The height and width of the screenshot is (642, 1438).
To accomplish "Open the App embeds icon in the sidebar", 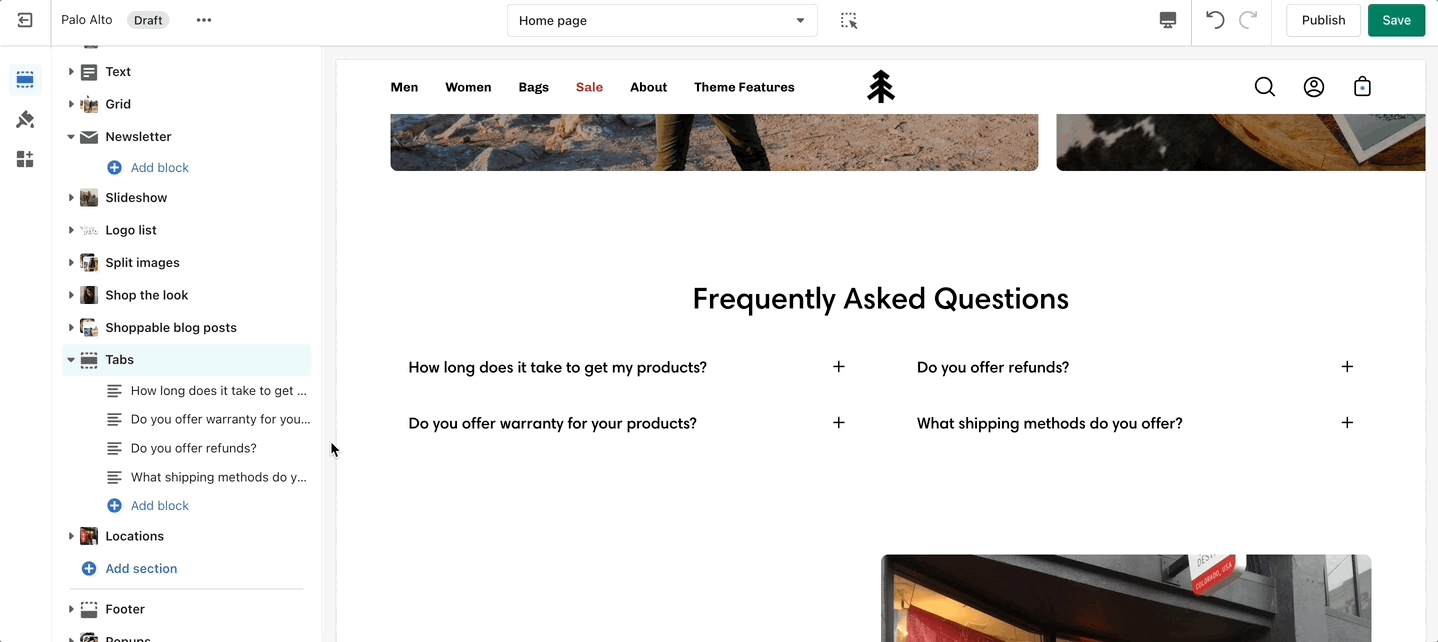I will tap(25, 159).
